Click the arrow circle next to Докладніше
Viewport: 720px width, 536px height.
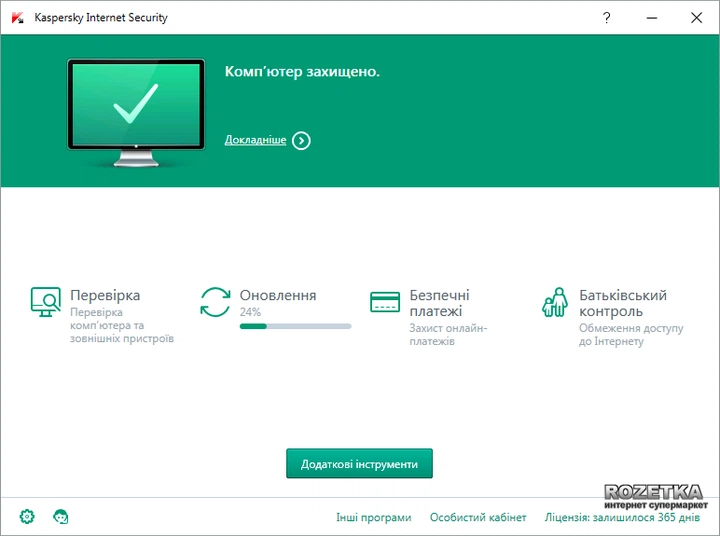point(301,141)
